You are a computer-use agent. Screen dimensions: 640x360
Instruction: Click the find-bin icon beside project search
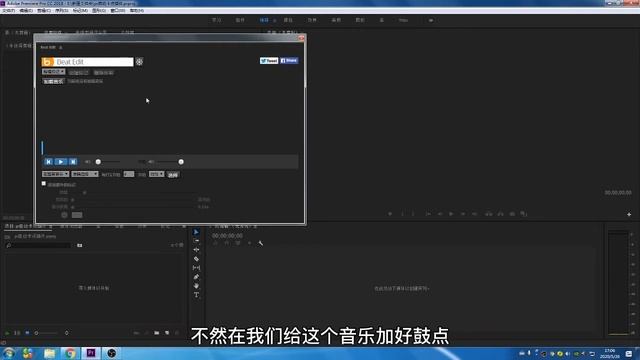pos(80,245)
